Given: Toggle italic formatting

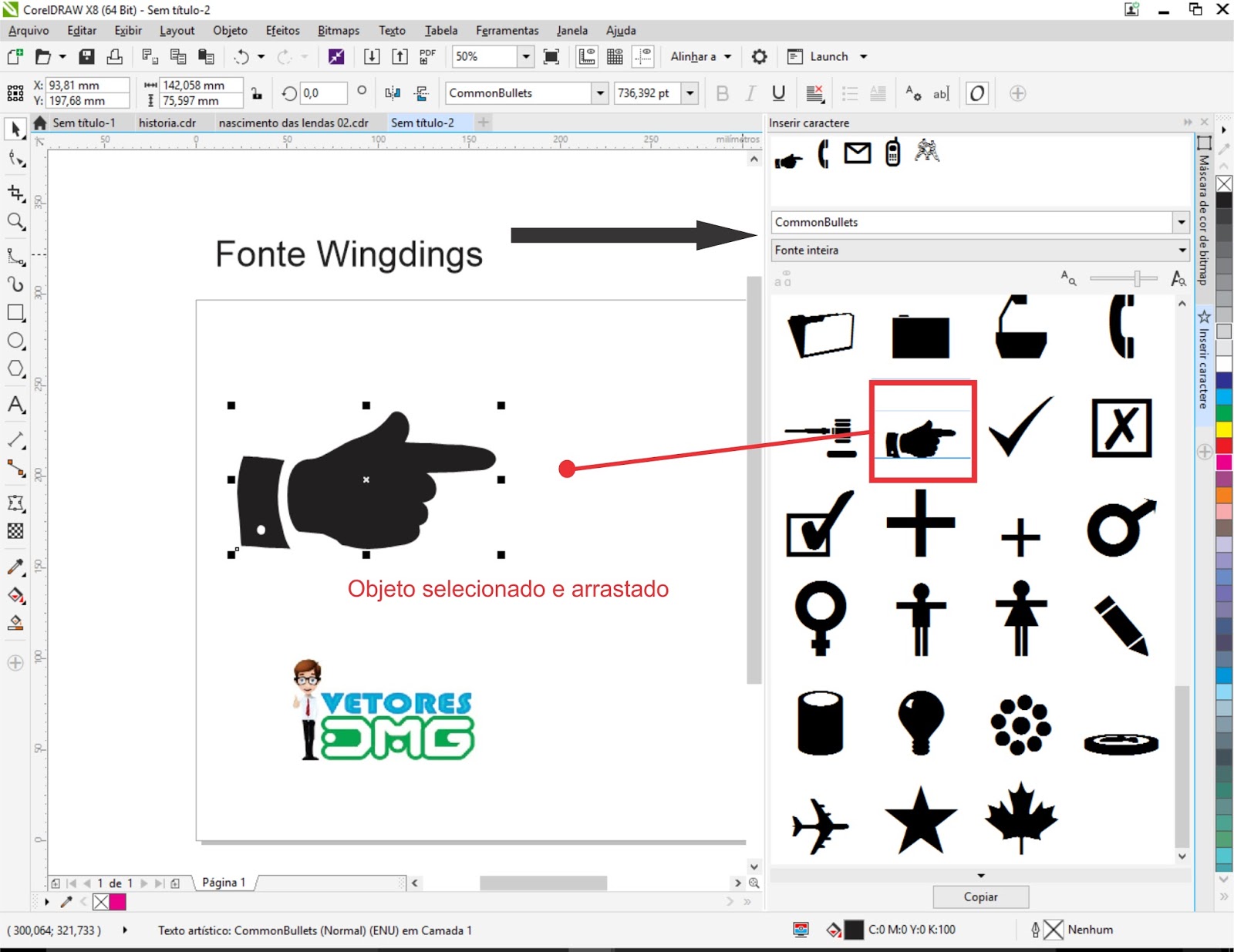Looking at the screenshot, I should tap(750, 93).
